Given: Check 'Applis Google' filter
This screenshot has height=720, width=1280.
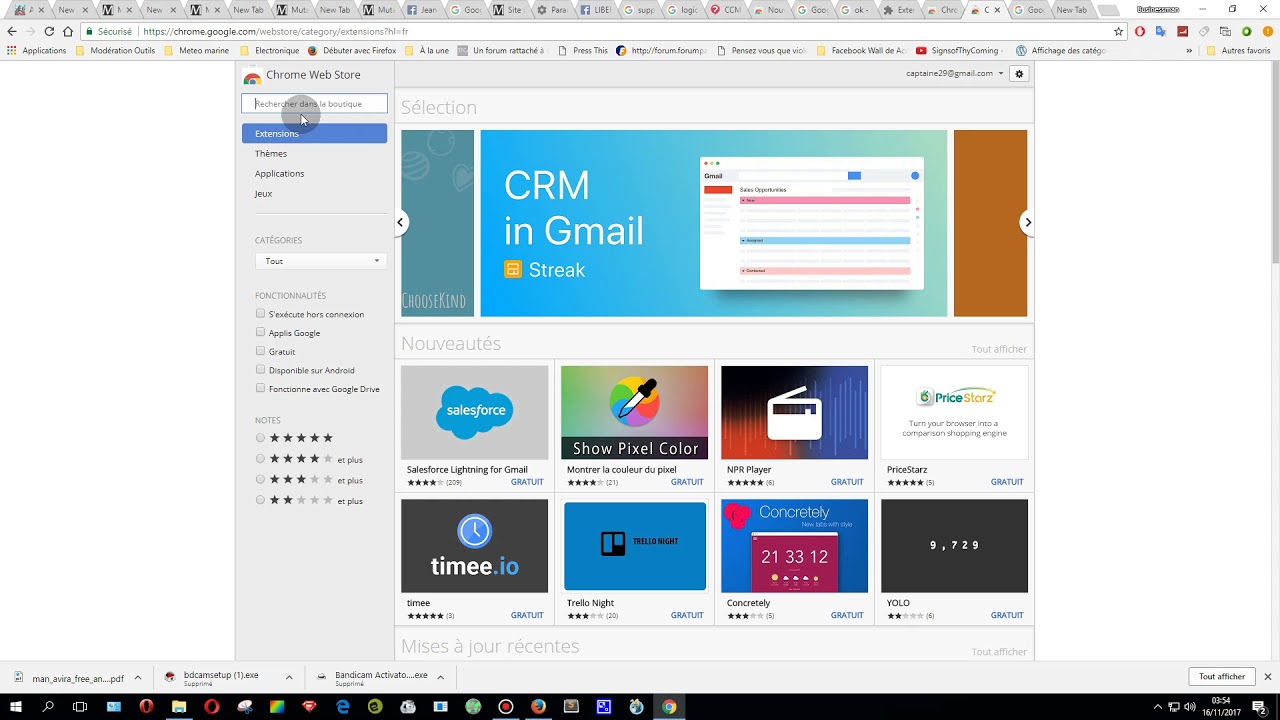Looking at the screenshot, I should click(260, 332).
